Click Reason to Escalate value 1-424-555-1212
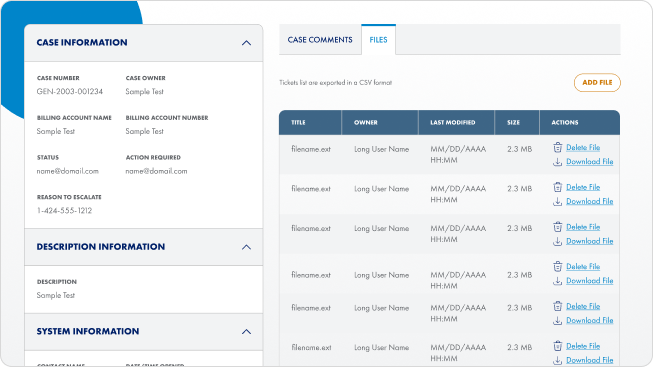Image resolution: width=653 pixels, height=367 pixels. coord(64,211)
